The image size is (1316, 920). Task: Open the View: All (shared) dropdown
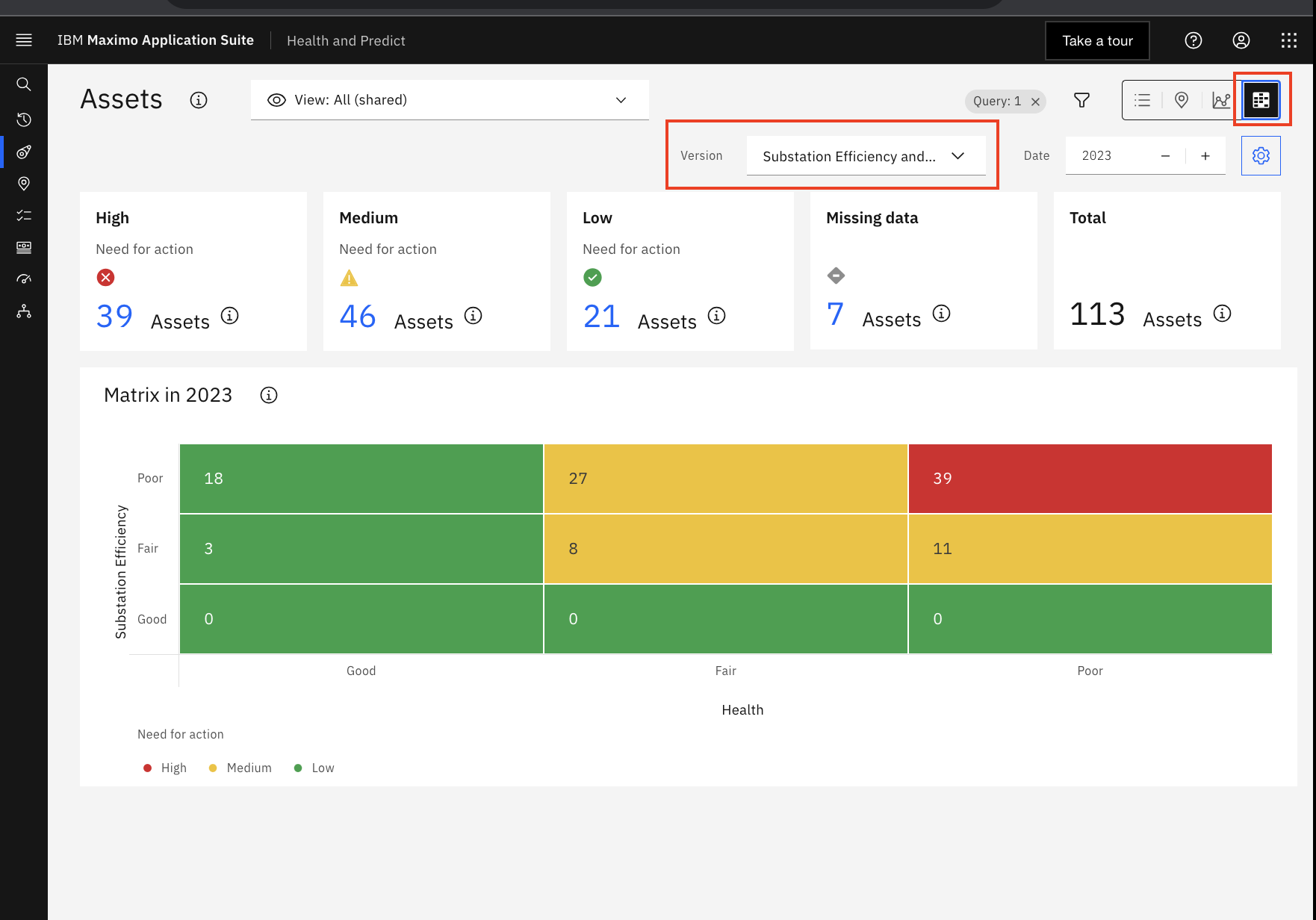pyautogui.click(x=450, y=100)
